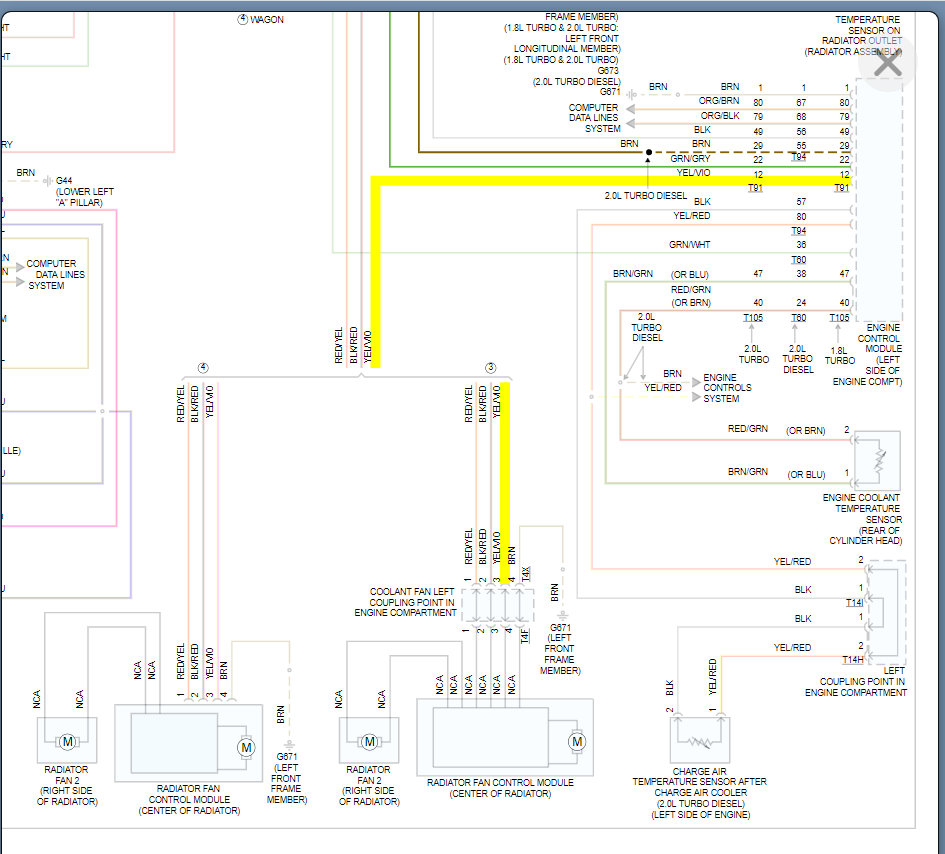The height and width of the screenshot is (854, 945).
Task: Click the COOLANT FAN LEFT COUPLING POINT label
Action: tap(406, 602)
